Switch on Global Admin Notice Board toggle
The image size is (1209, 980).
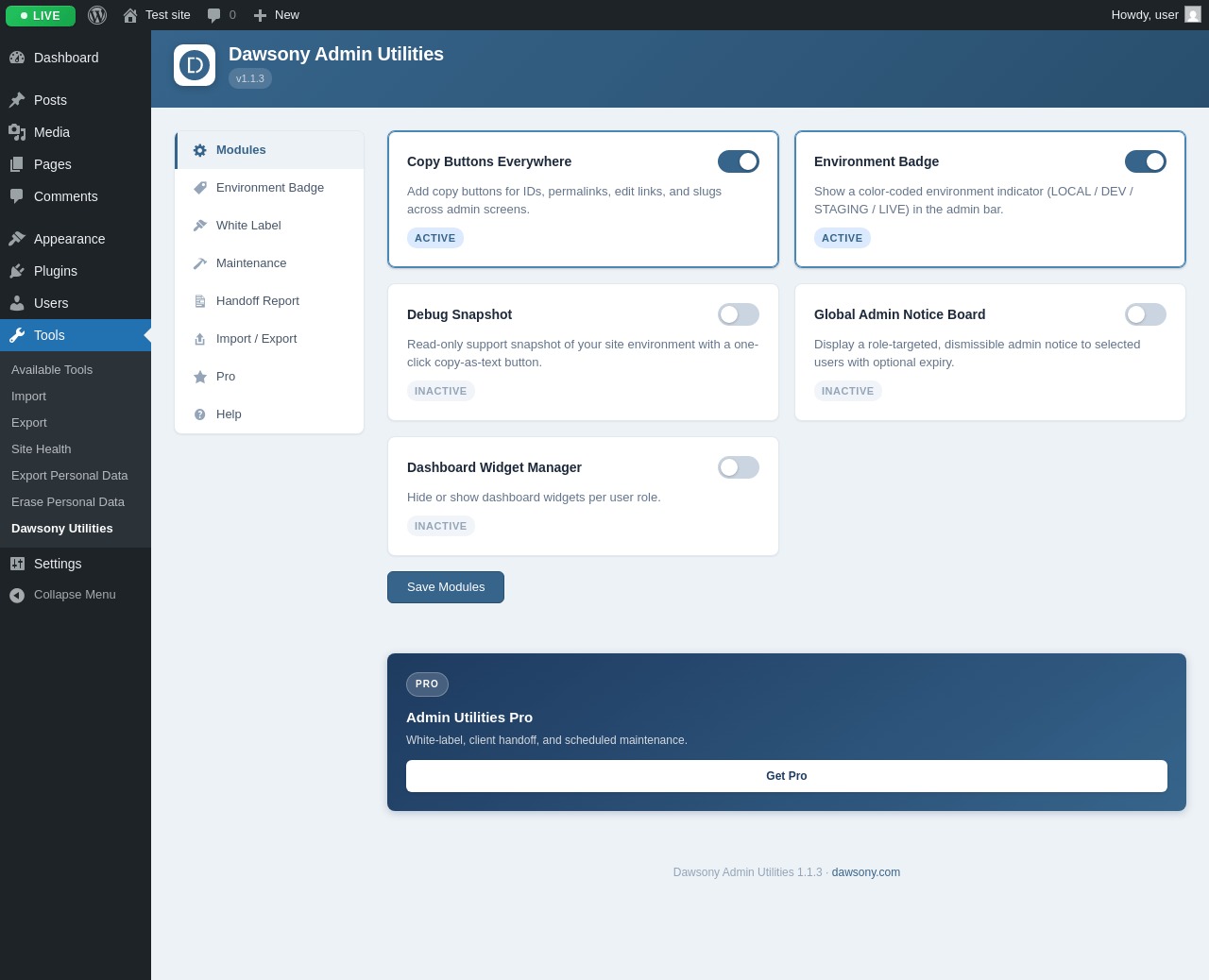pos(1146,314)
